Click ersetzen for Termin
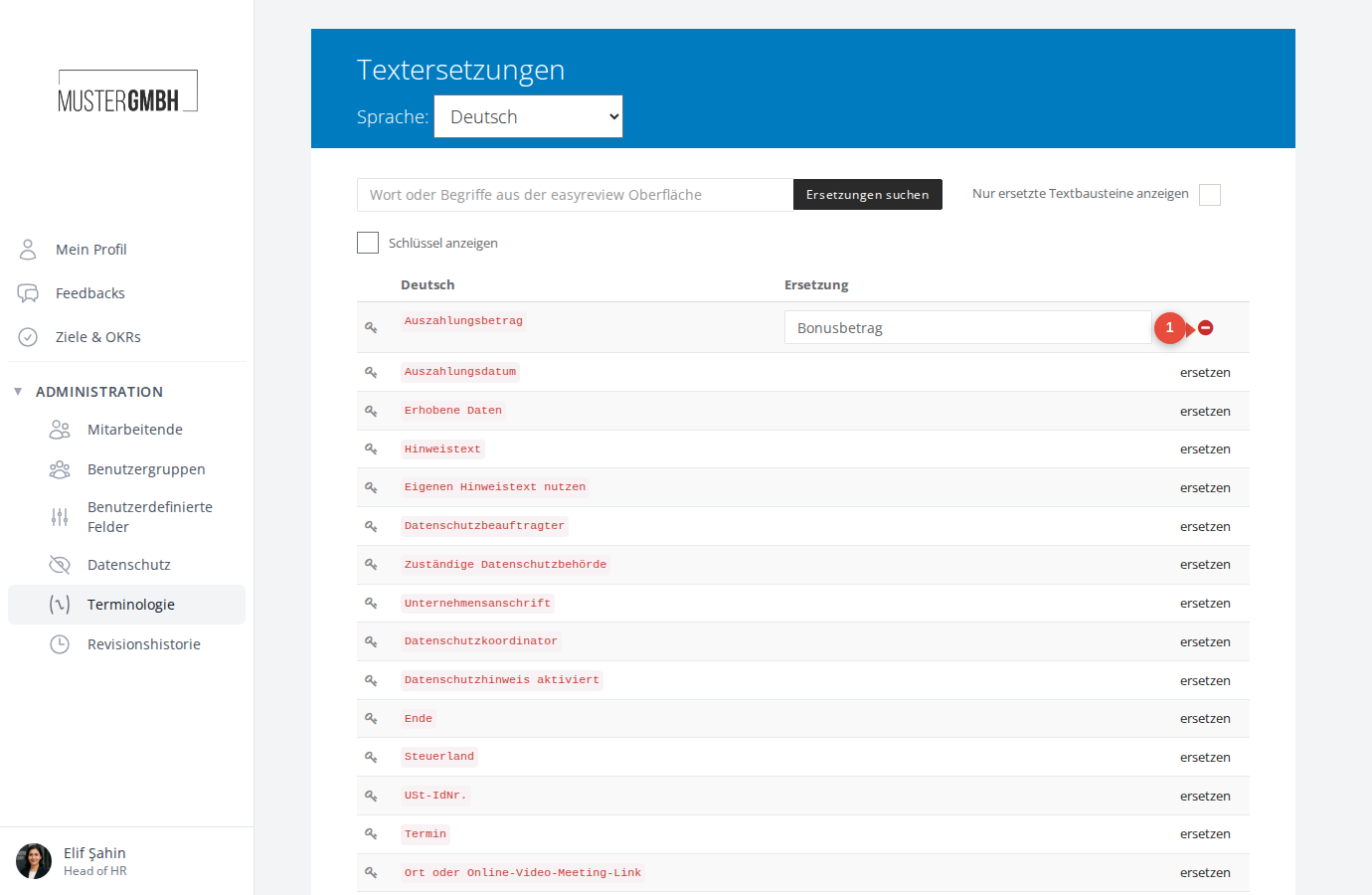The height and width of the screenshot is (895, 1372). pyautogui.click(x=1205, y=834)
